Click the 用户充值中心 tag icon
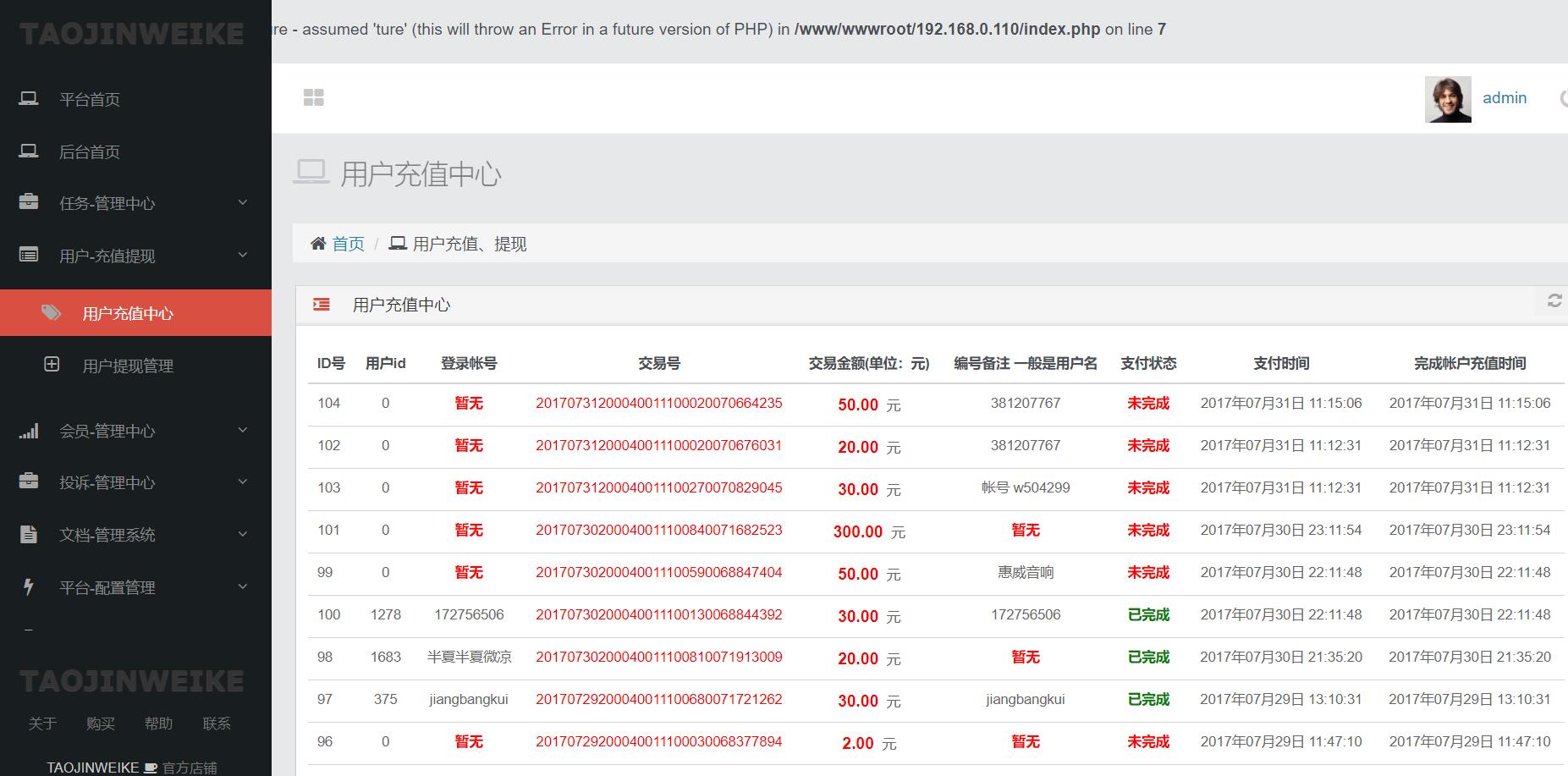Image resolution: width=1568 pixels, height=776 pixels. coord(51,312)
